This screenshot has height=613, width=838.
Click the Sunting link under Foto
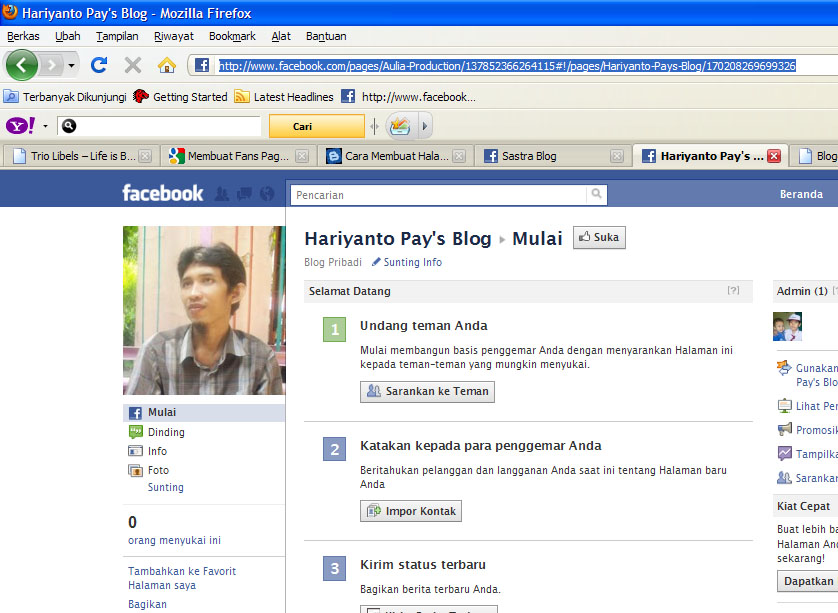click(x=166, y=487)
